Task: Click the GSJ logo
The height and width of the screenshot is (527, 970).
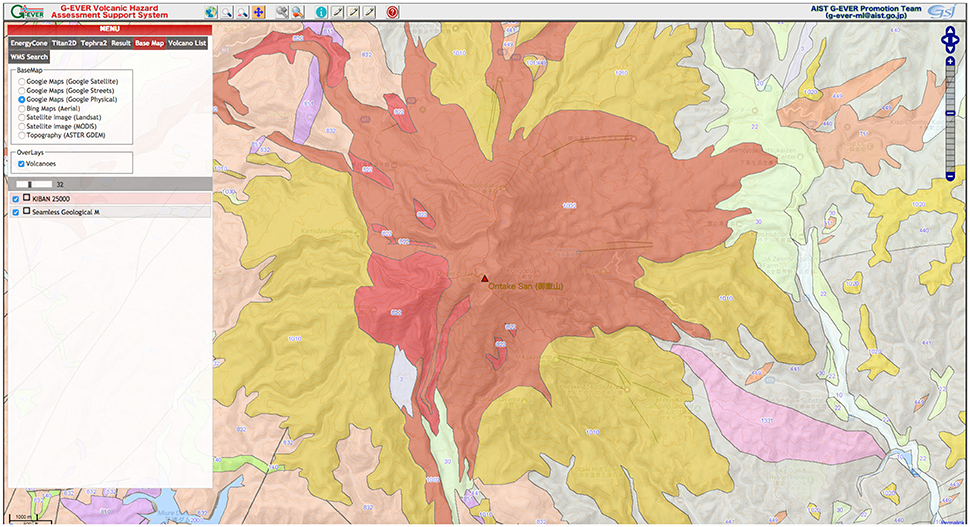Action: click(x=941, y=12)
